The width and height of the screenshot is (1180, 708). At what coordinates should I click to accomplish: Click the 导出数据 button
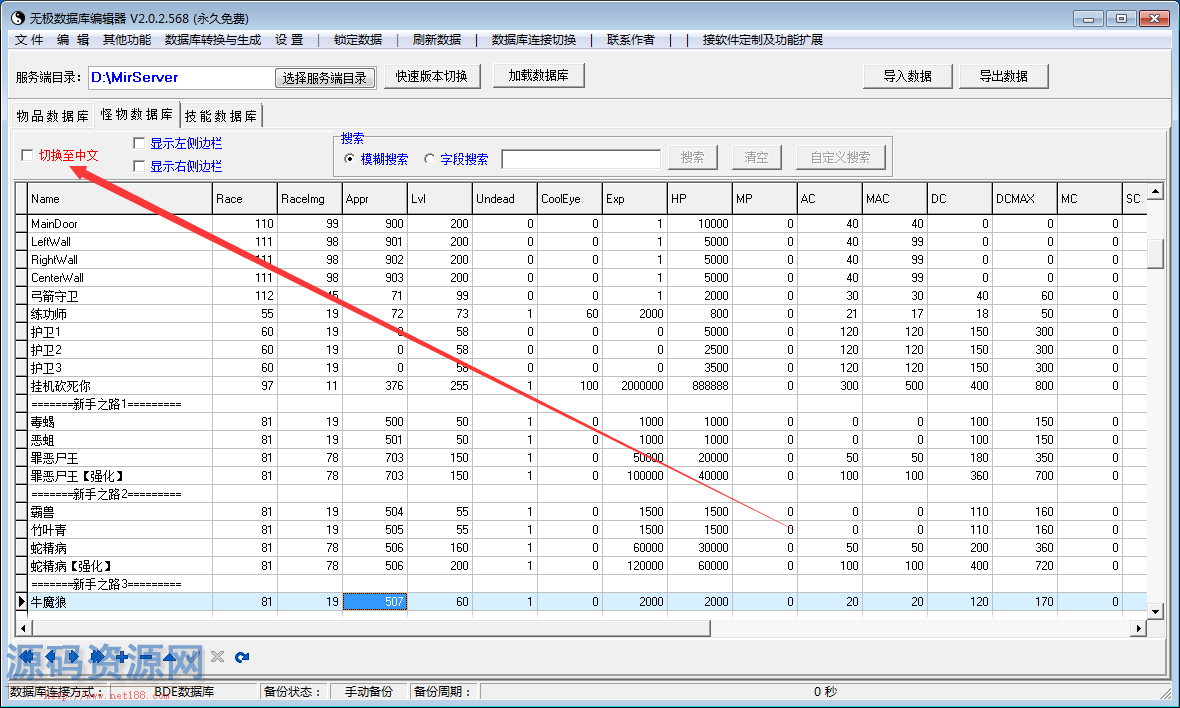[x=1003, y=76]
